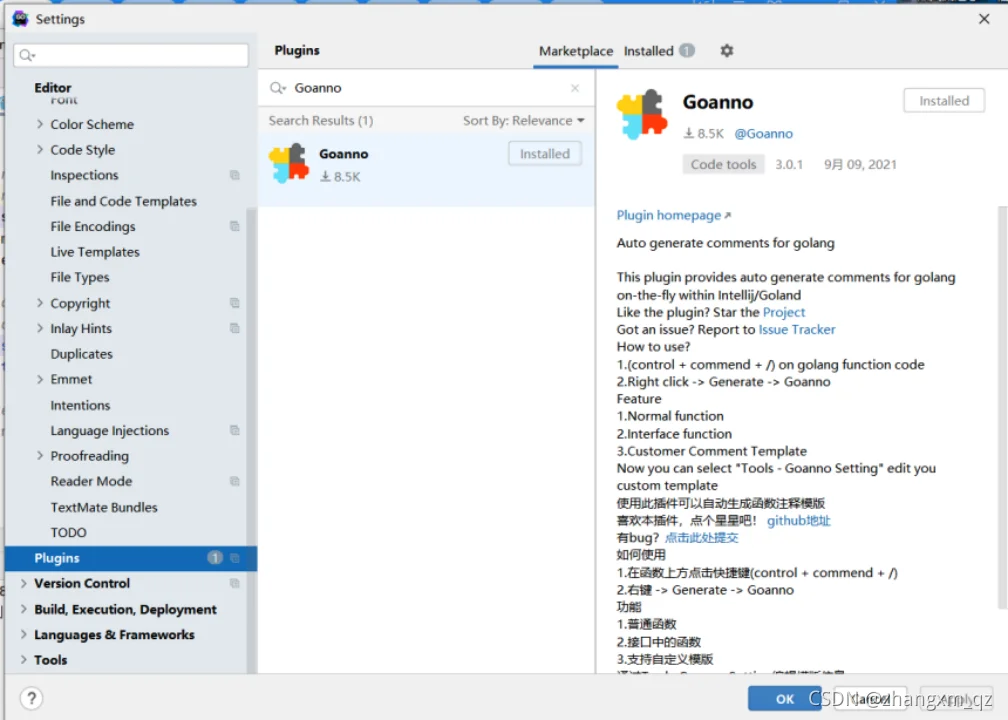Expand the Proofreading node

(x=40, y=456)
